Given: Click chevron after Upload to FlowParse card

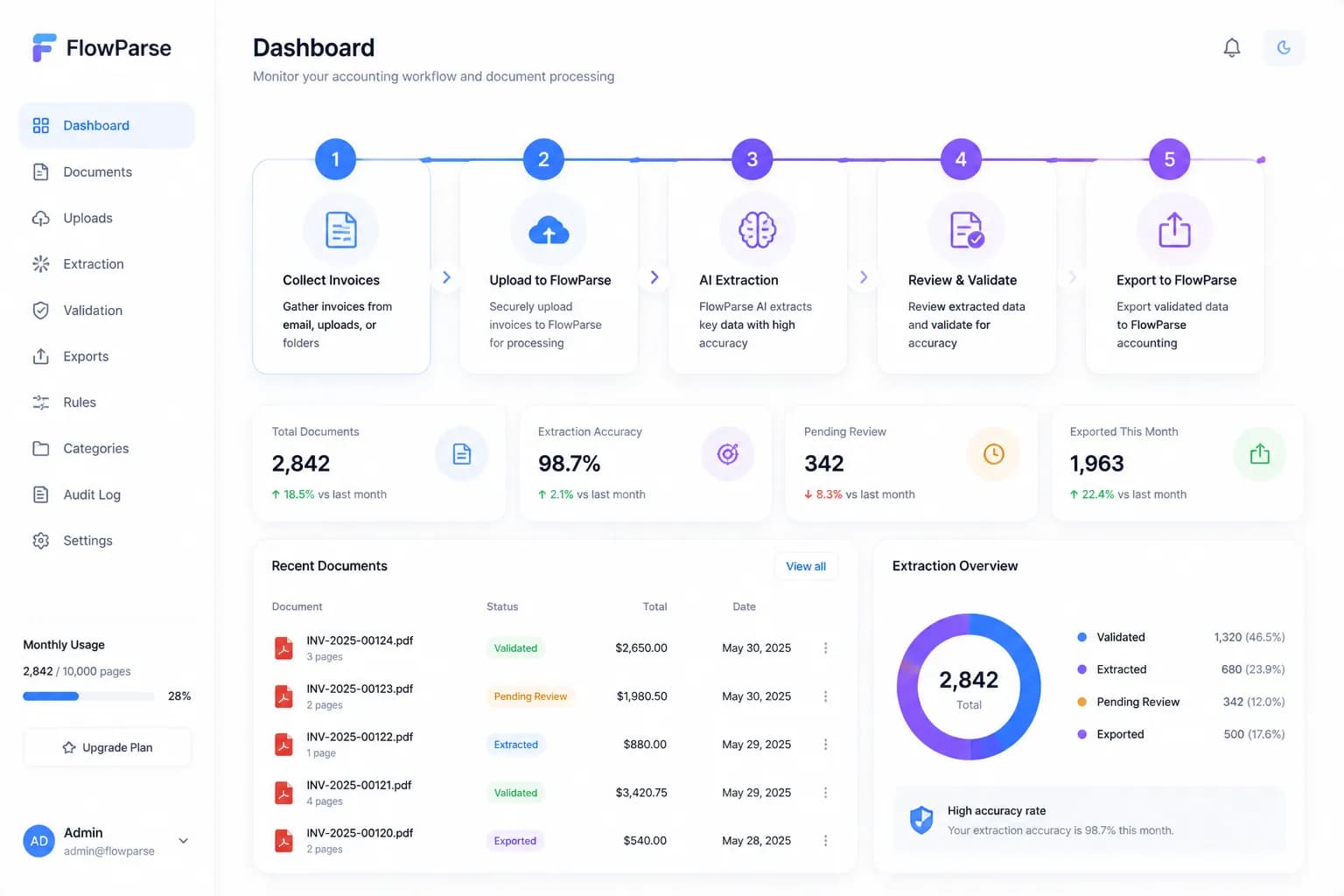Looking at the screenshot, I should [x=654, y=277].
